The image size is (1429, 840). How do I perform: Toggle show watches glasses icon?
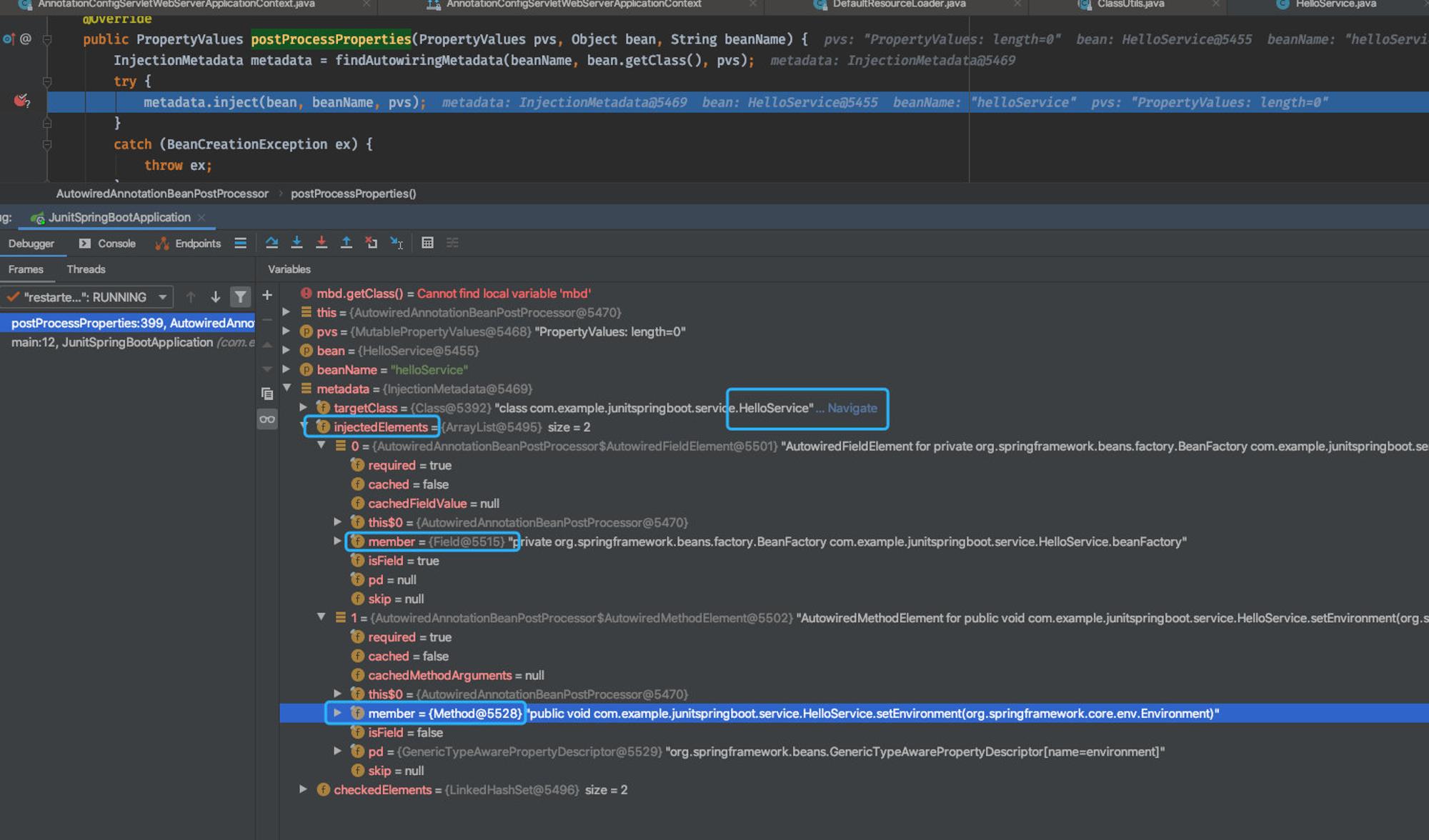point(267,419)
